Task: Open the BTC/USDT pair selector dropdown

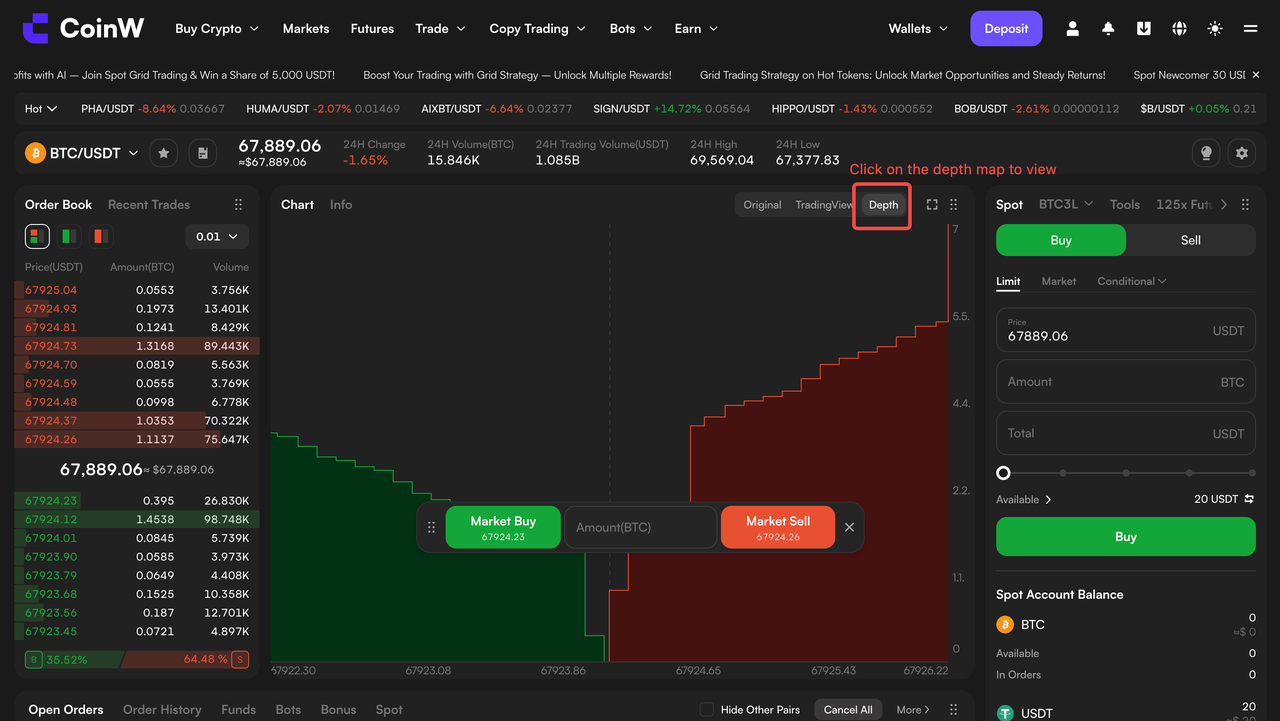Action: pos(94,153)
